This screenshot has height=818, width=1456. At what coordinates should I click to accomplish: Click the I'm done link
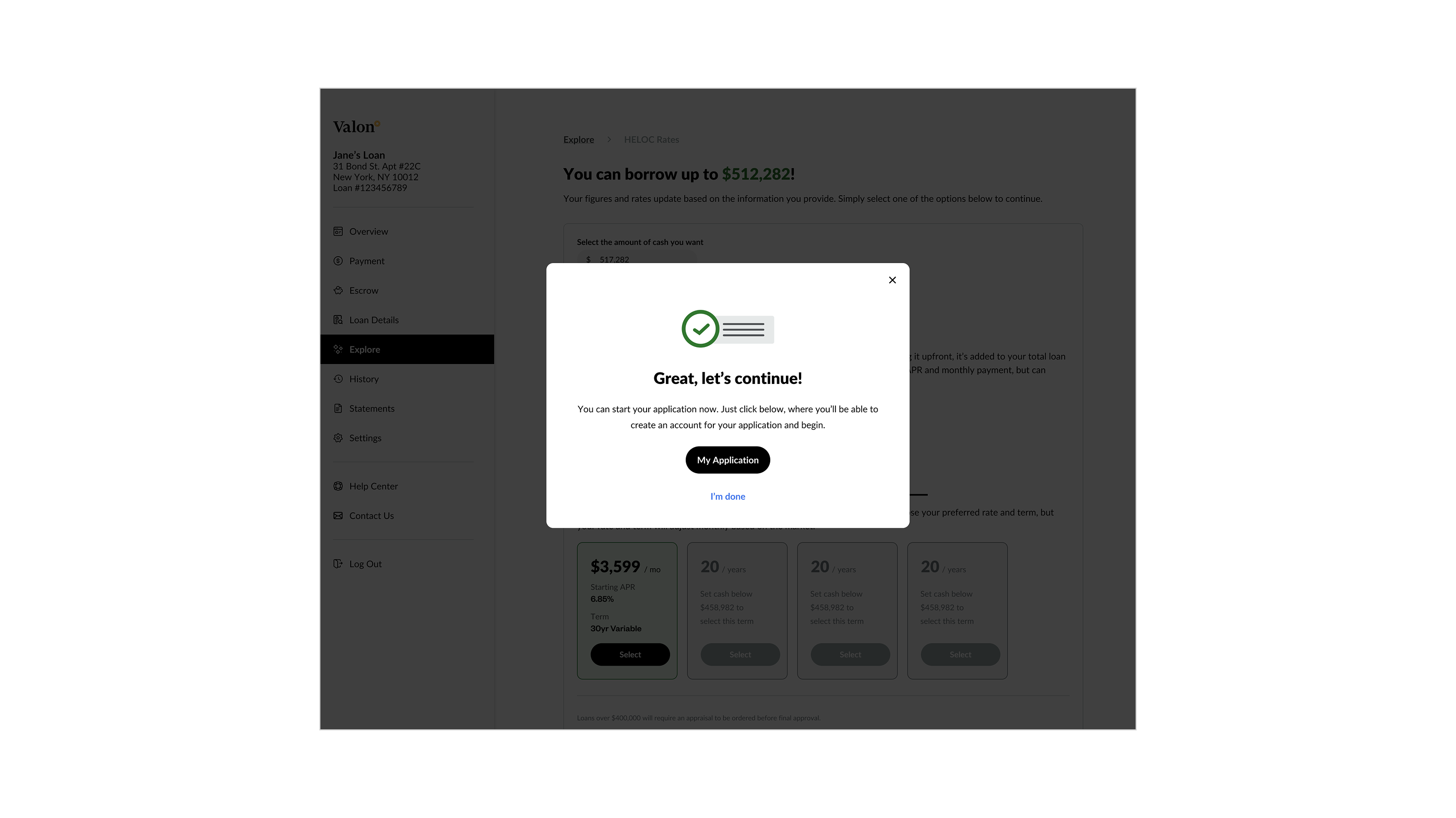click(x=727, y=496)
